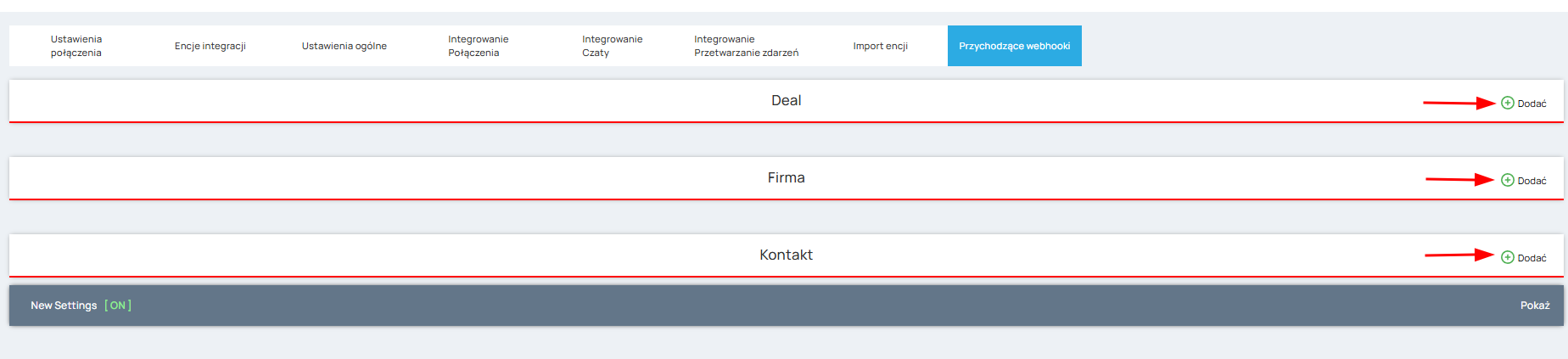Image resolution: width=1568 pixels, height=359 pixels.
Task: Open the Ustawienia połączenia tab
Action: coord(76,46)
